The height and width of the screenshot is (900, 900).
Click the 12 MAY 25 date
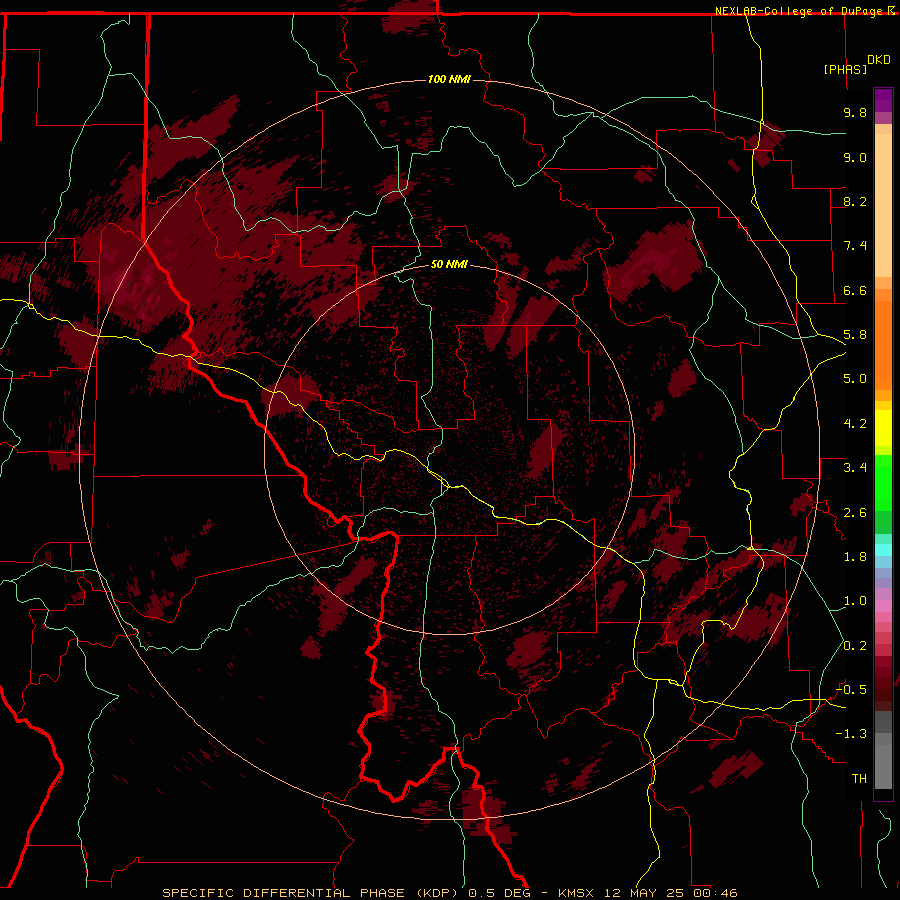tap(642, 893)
